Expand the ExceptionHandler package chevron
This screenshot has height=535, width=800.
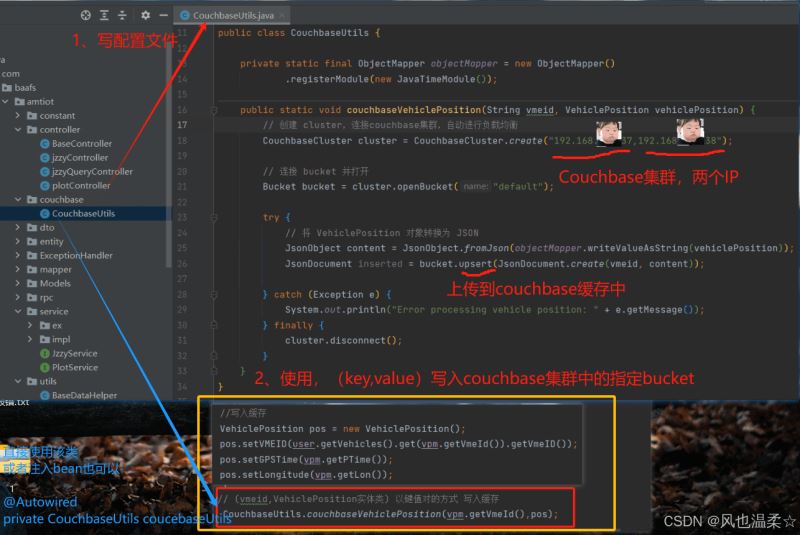tap(18, 256)
